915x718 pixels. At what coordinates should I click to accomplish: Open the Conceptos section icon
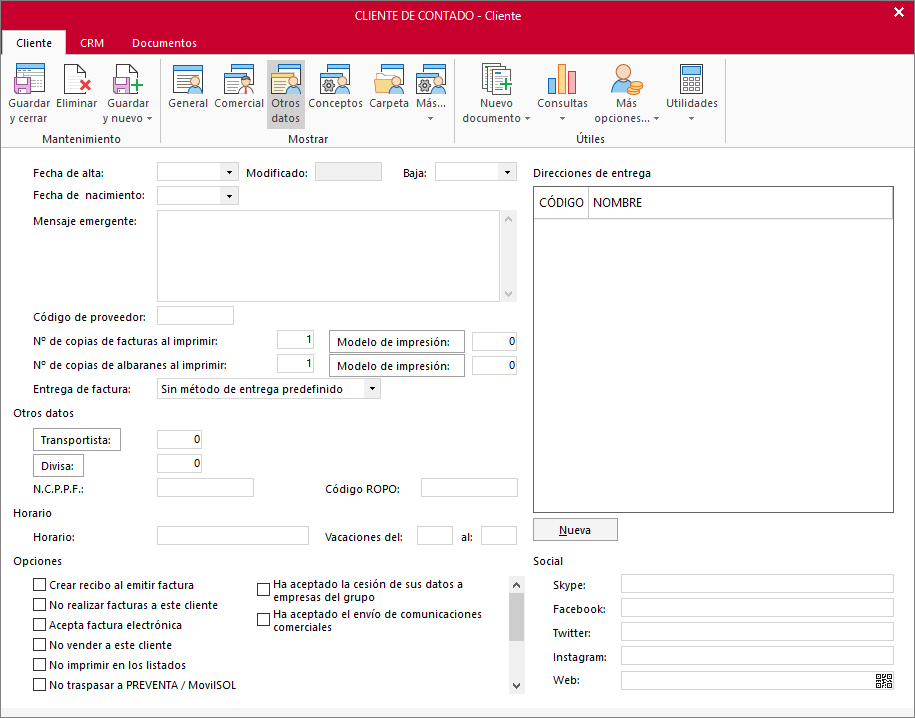[x=335, y=80]
